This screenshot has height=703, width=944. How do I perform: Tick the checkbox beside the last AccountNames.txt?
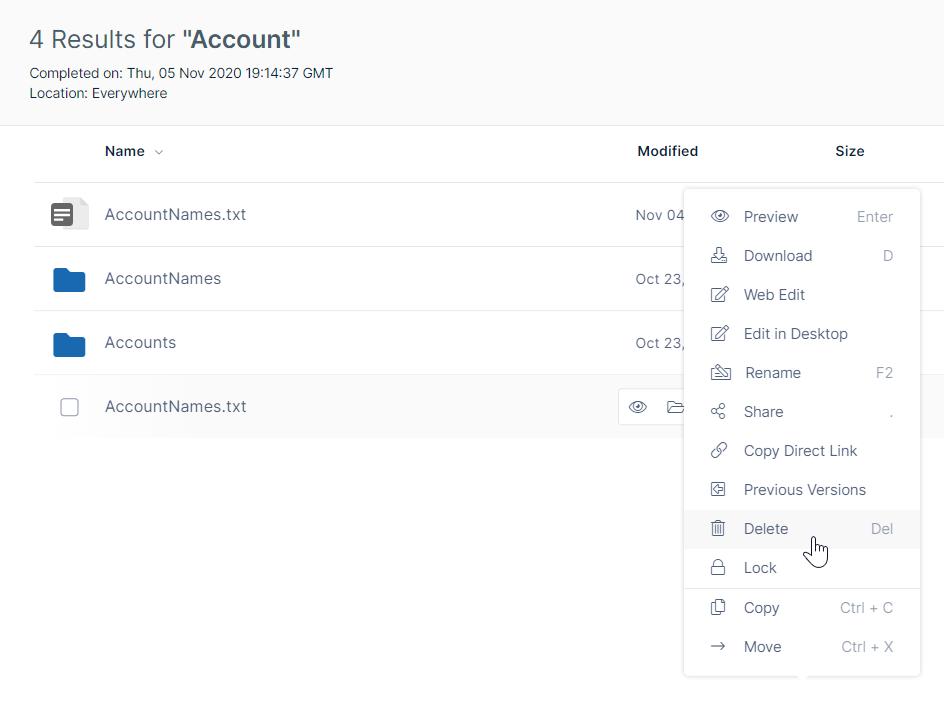[x=69, y=407]
